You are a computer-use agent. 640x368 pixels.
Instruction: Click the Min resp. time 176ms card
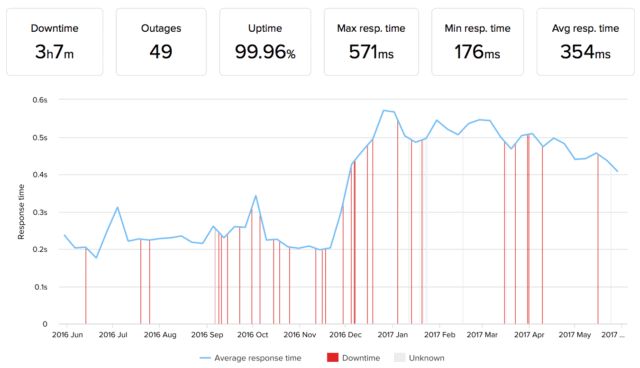point(478,42)
